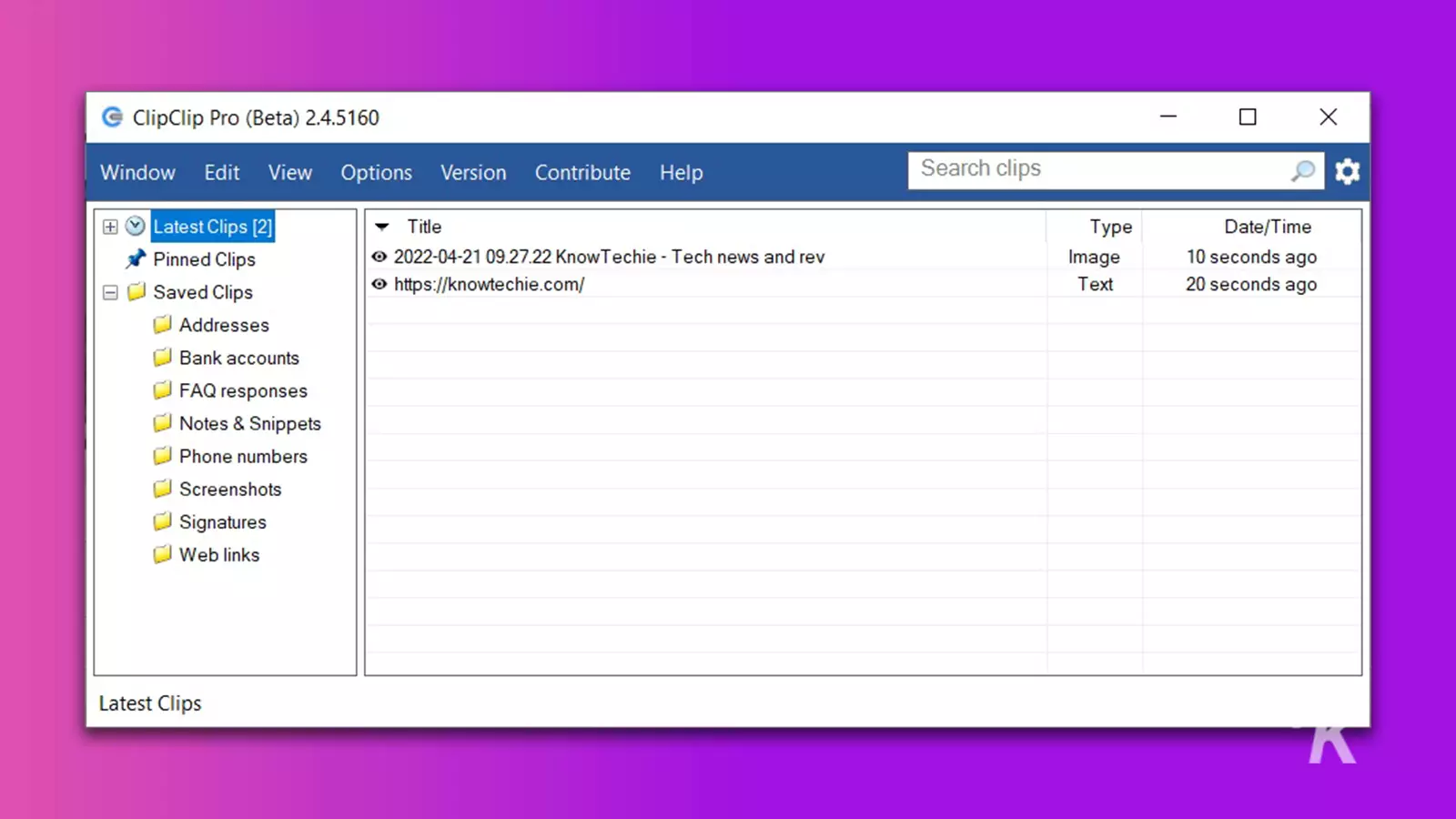Sort clips by Date/Time column header

[1268, 227]
